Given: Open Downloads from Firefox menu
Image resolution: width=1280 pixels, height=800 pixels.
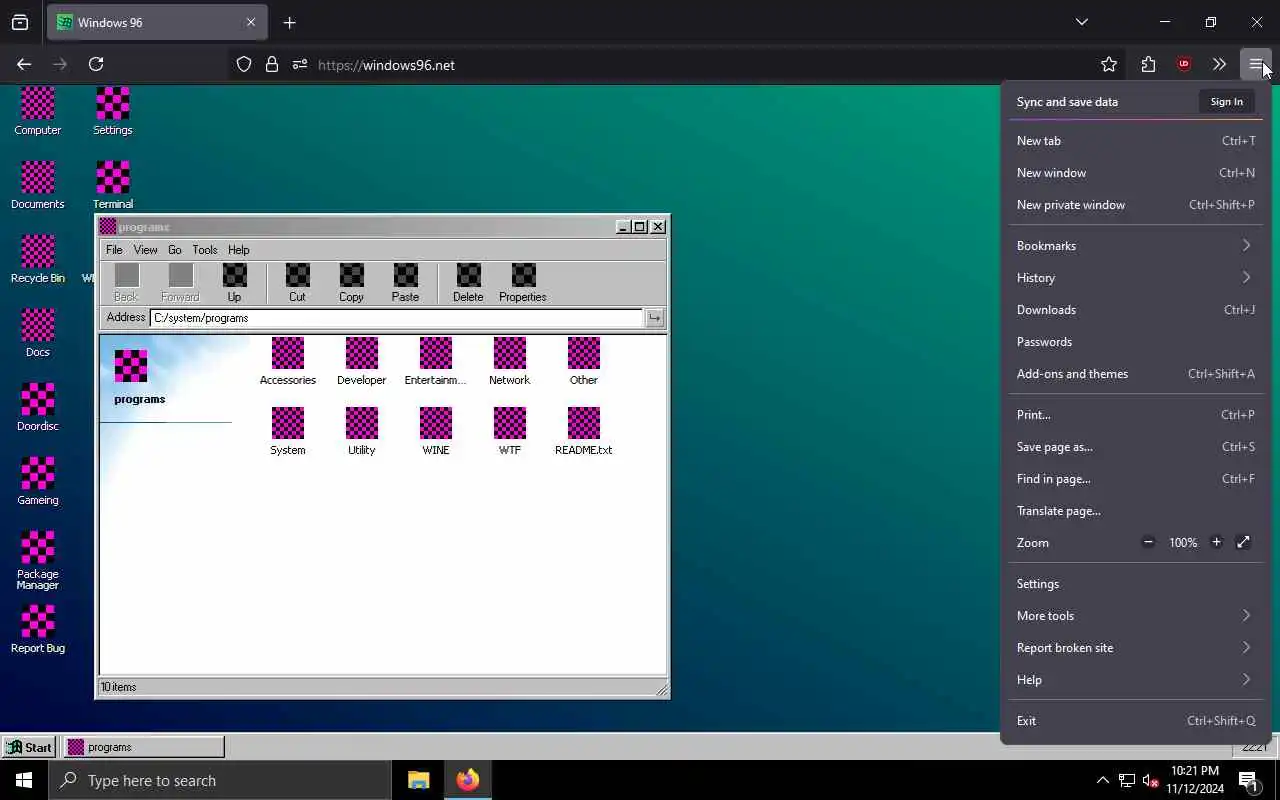Looking at the screenshot, I should click(1136, 310).
